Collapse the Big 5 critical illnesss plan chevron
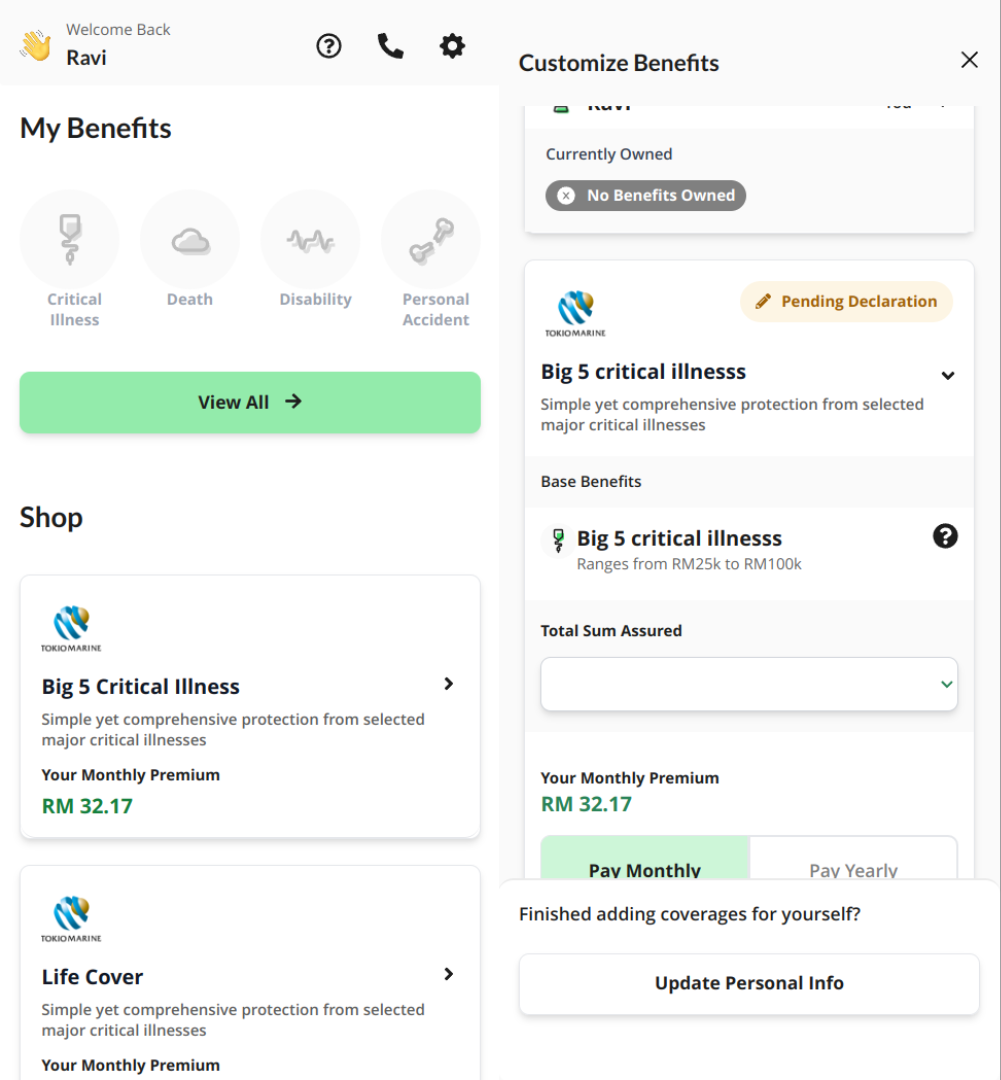The image size is (1001, 1080). pyautogui.click(x=948, y=375)
